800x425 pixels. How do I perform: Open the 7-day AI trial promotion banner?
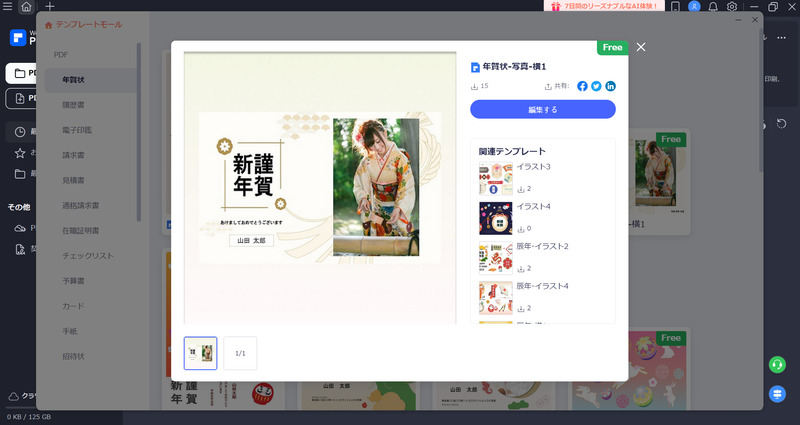click(604, 6)
